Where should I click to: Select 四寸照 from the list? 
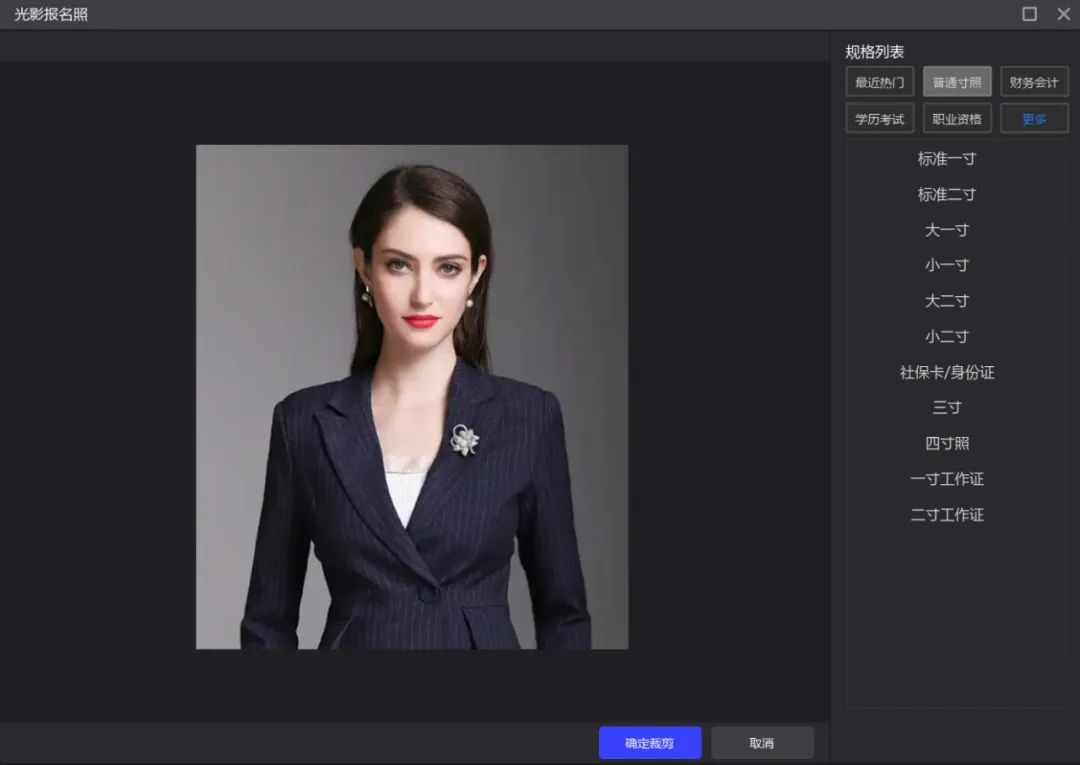tap(947, 444)
